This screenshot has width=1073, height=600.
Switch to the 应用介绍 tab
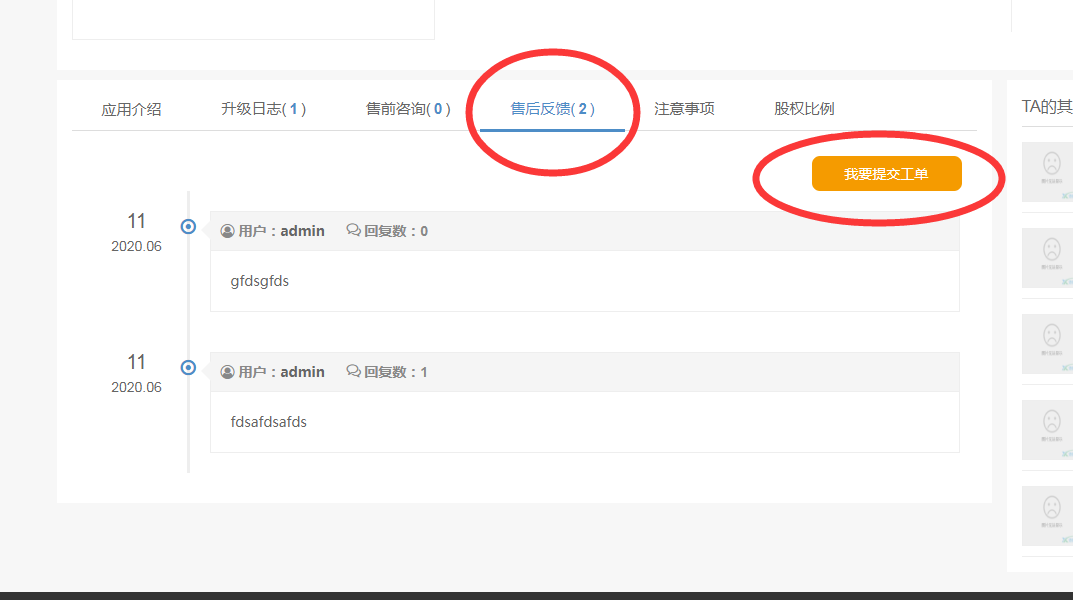(x=131, y=109)
